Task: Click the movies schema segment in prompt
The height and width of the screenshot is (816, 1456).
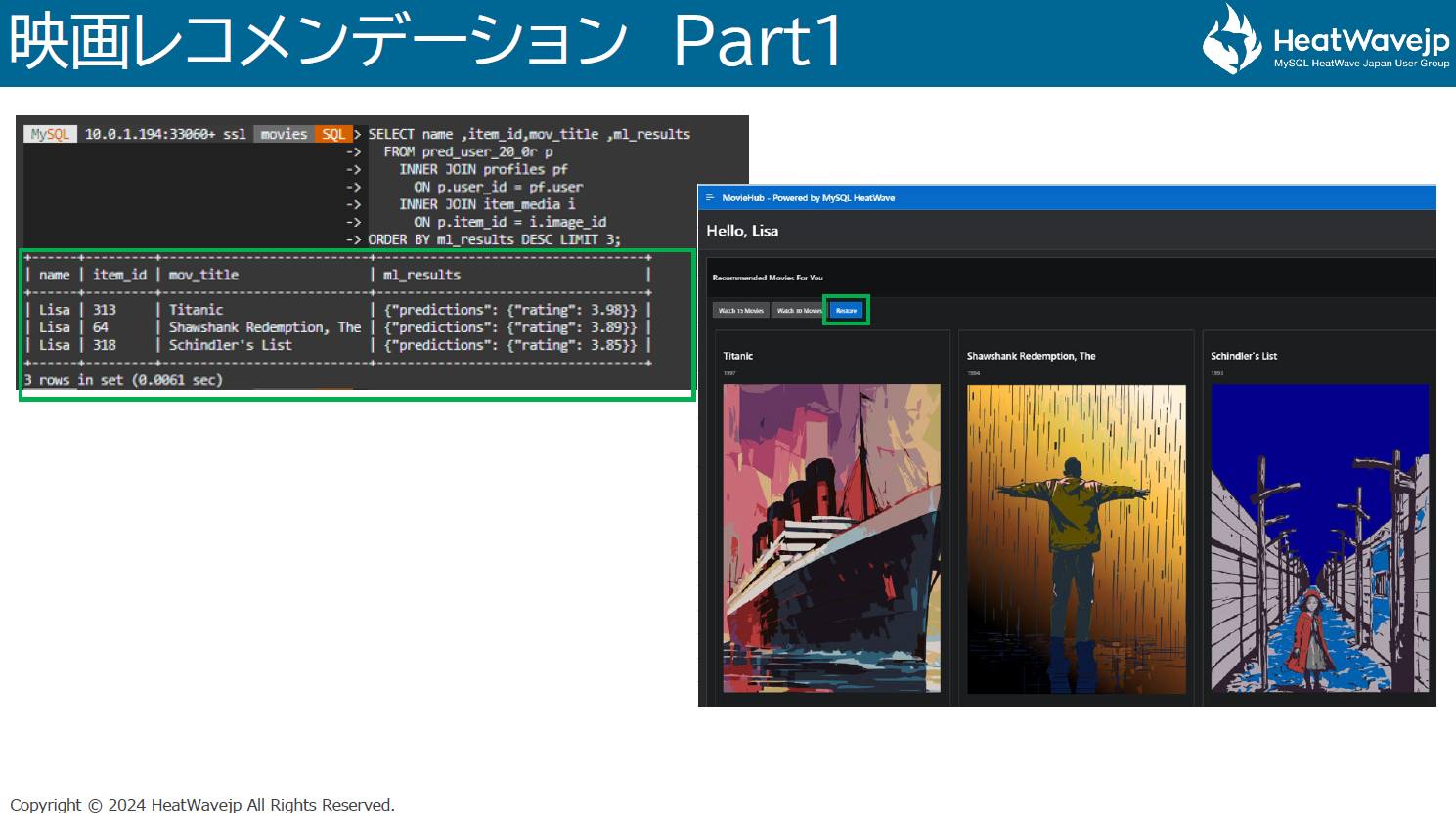Action: (284, 134)
